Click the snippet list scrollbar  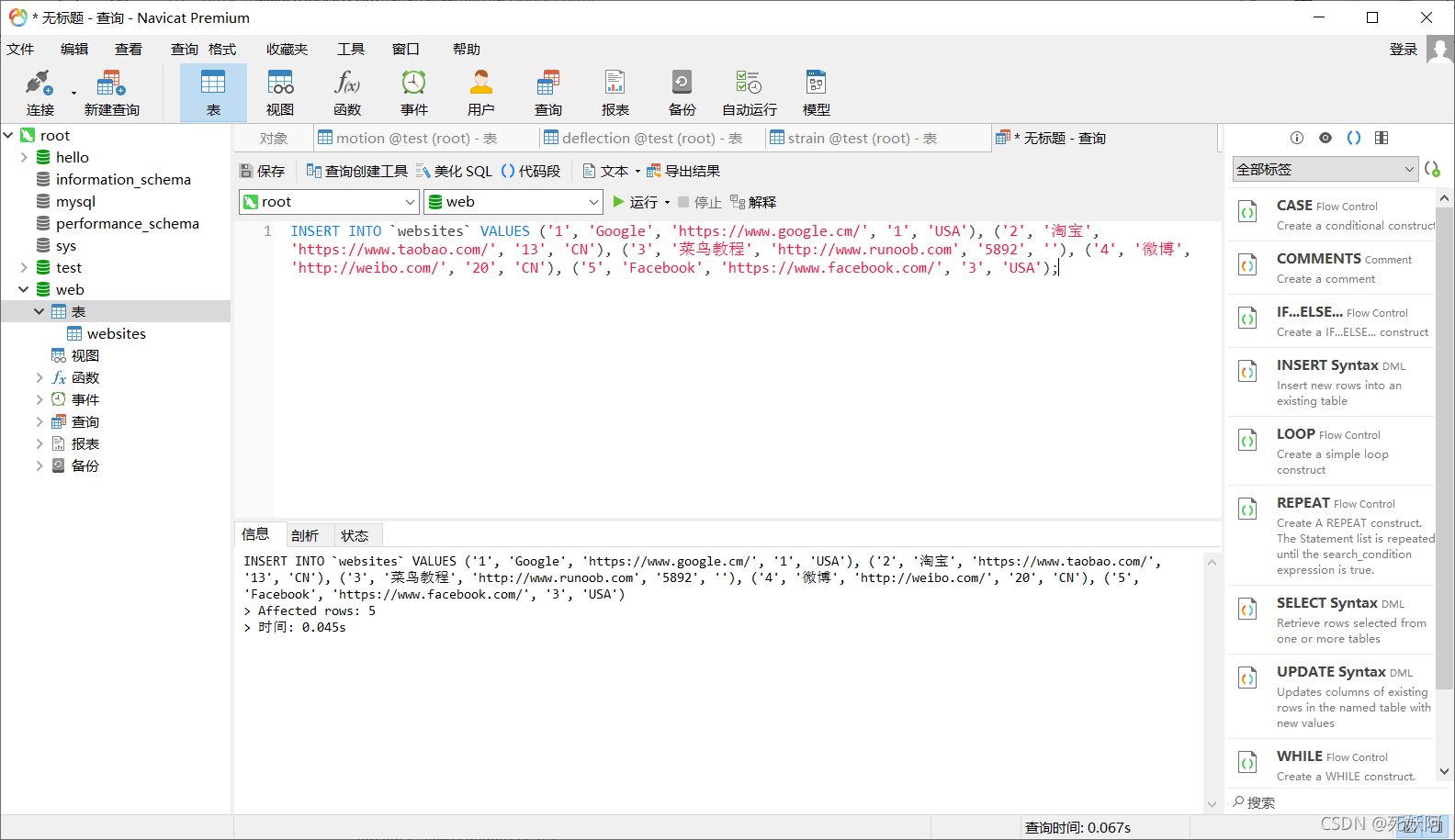tap(1444, 450)
